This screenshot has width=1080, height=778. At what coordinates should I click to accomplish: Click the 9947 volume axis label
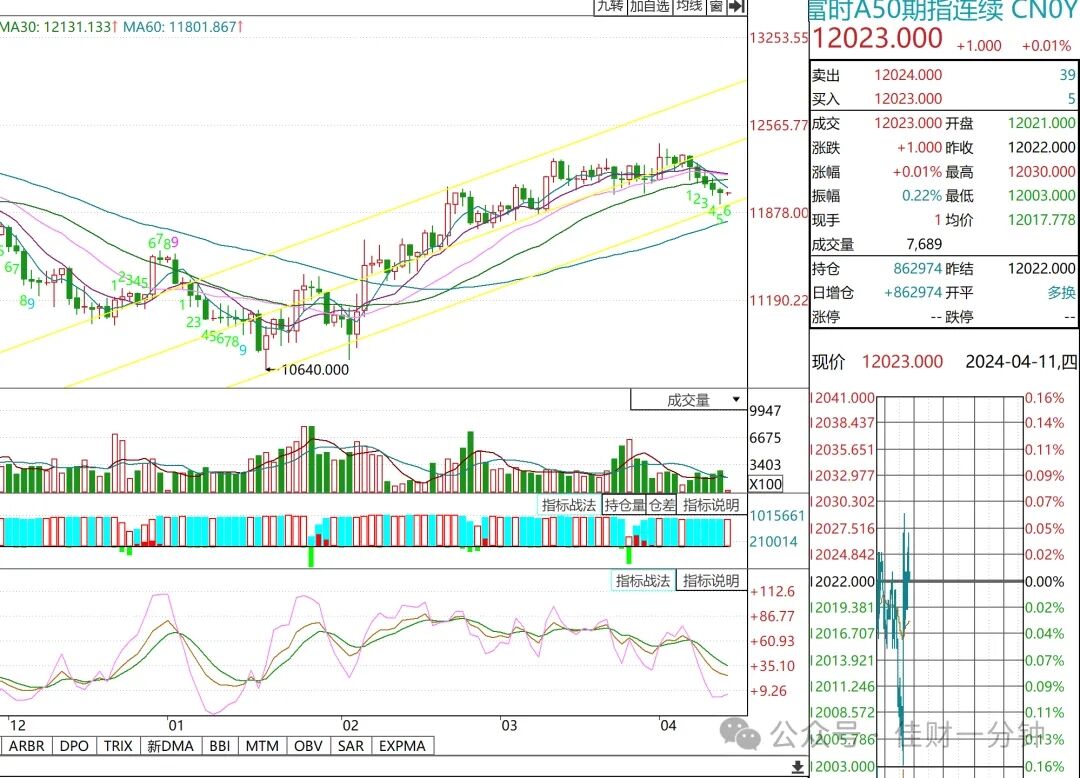tap(765, 411)
